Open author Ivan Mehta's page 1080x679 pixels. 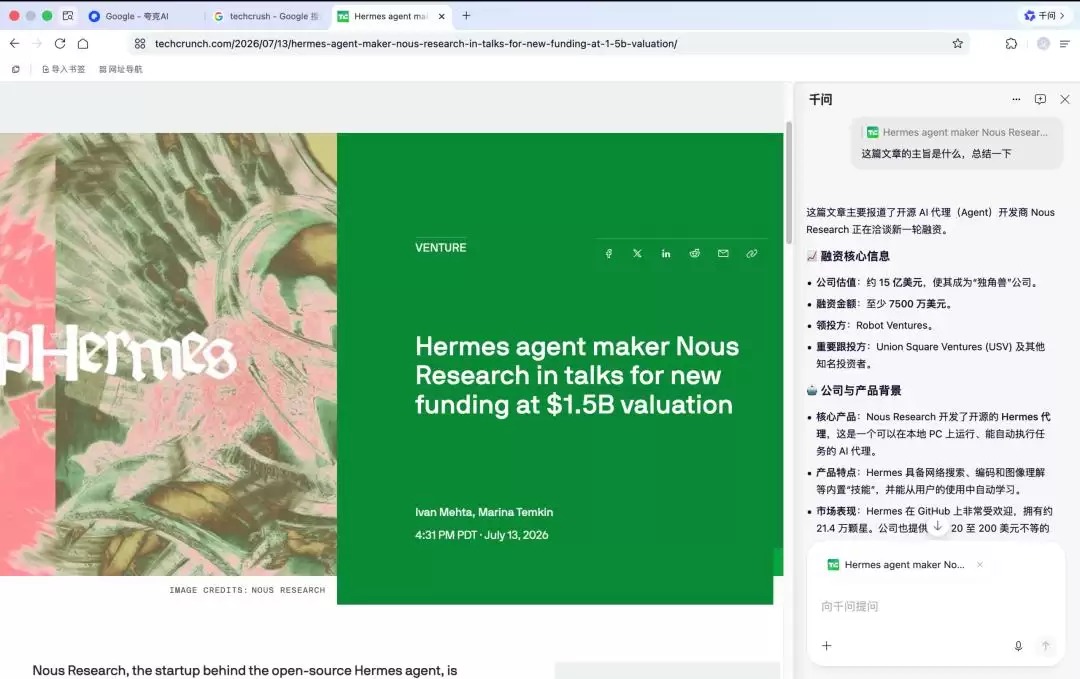click(x=444, y=512)
